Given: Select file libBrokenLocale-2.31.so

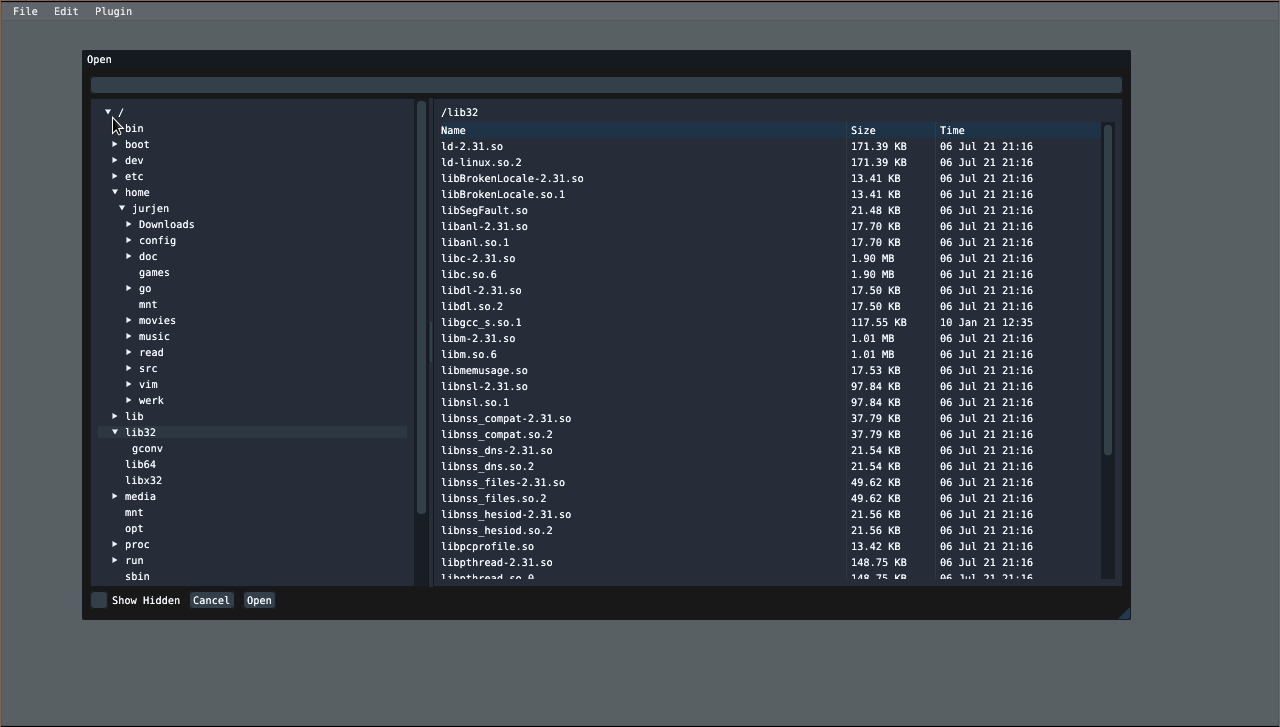Looking at the screenshot, I should coord(512,178).
